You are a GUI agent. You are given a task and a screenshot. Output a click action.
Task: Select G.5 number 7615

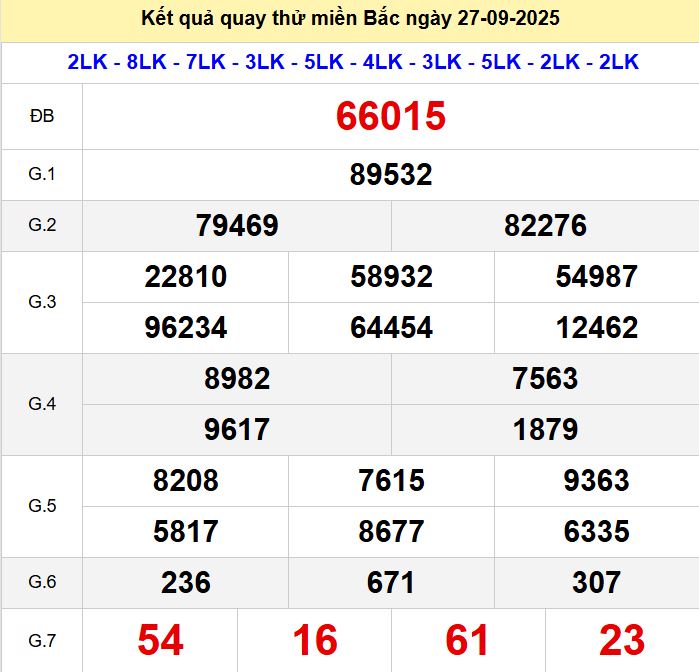[391, 481]
